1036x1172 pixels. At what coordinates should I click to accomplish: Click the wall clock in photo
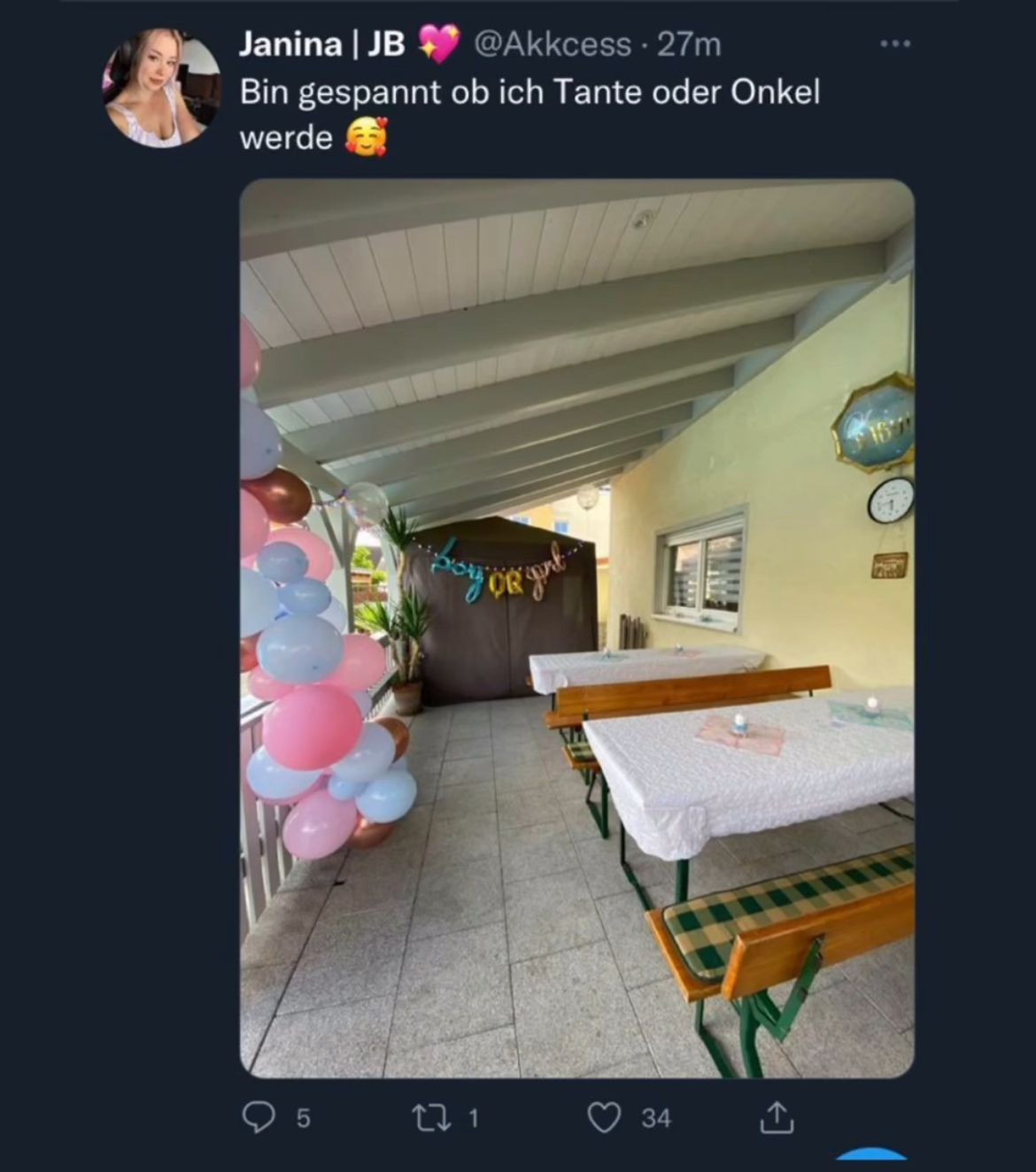[890, 500]
